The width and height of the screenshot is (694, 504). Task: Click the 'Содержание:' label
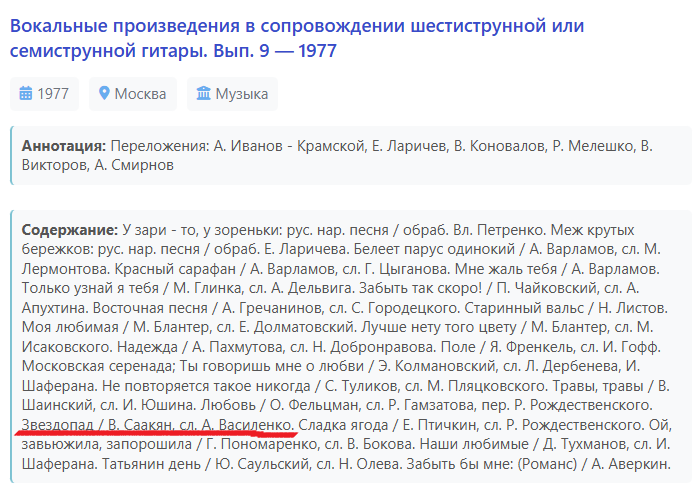pos(69,230)
